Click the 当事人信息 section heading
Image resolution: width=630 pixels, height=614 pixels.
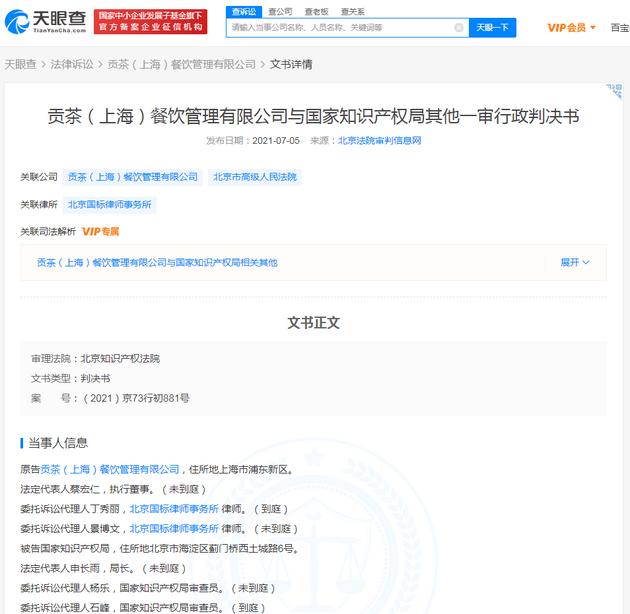tap(58, 443)
